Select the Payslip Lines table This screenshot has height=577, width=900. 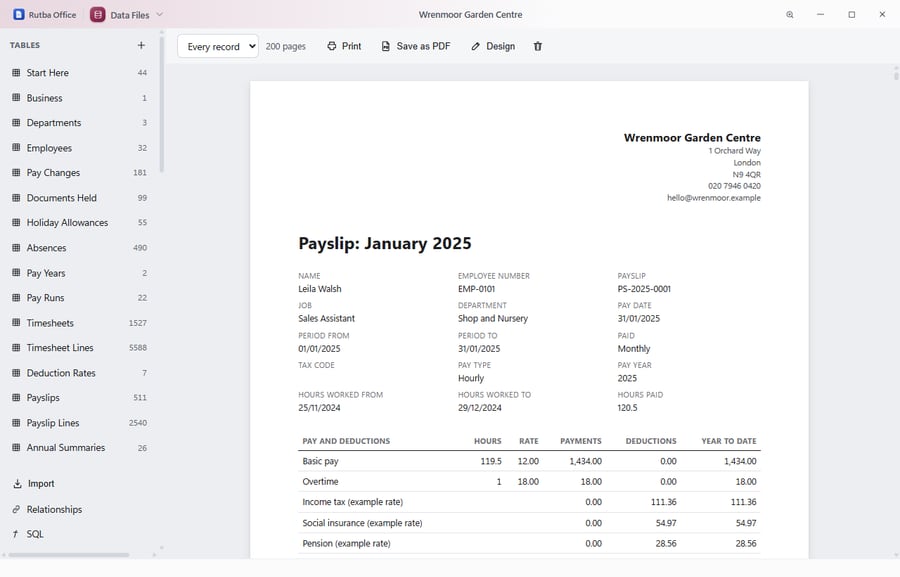point(79,423)
